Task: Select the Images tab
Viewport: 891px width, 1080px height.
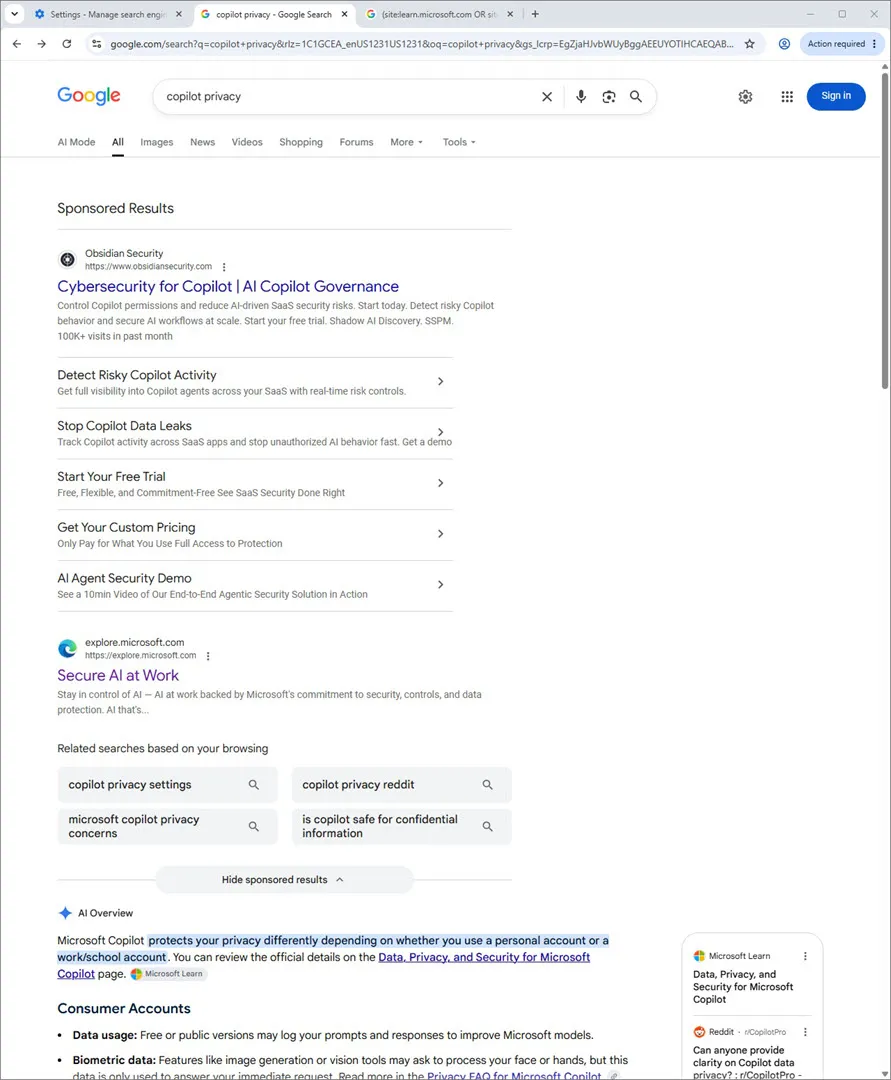Action: pos(157,142)
